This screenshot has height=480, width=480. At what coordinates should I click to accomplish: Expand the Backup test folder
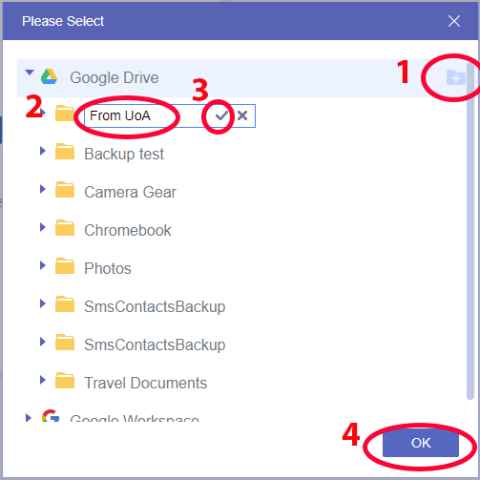[42, 151]
